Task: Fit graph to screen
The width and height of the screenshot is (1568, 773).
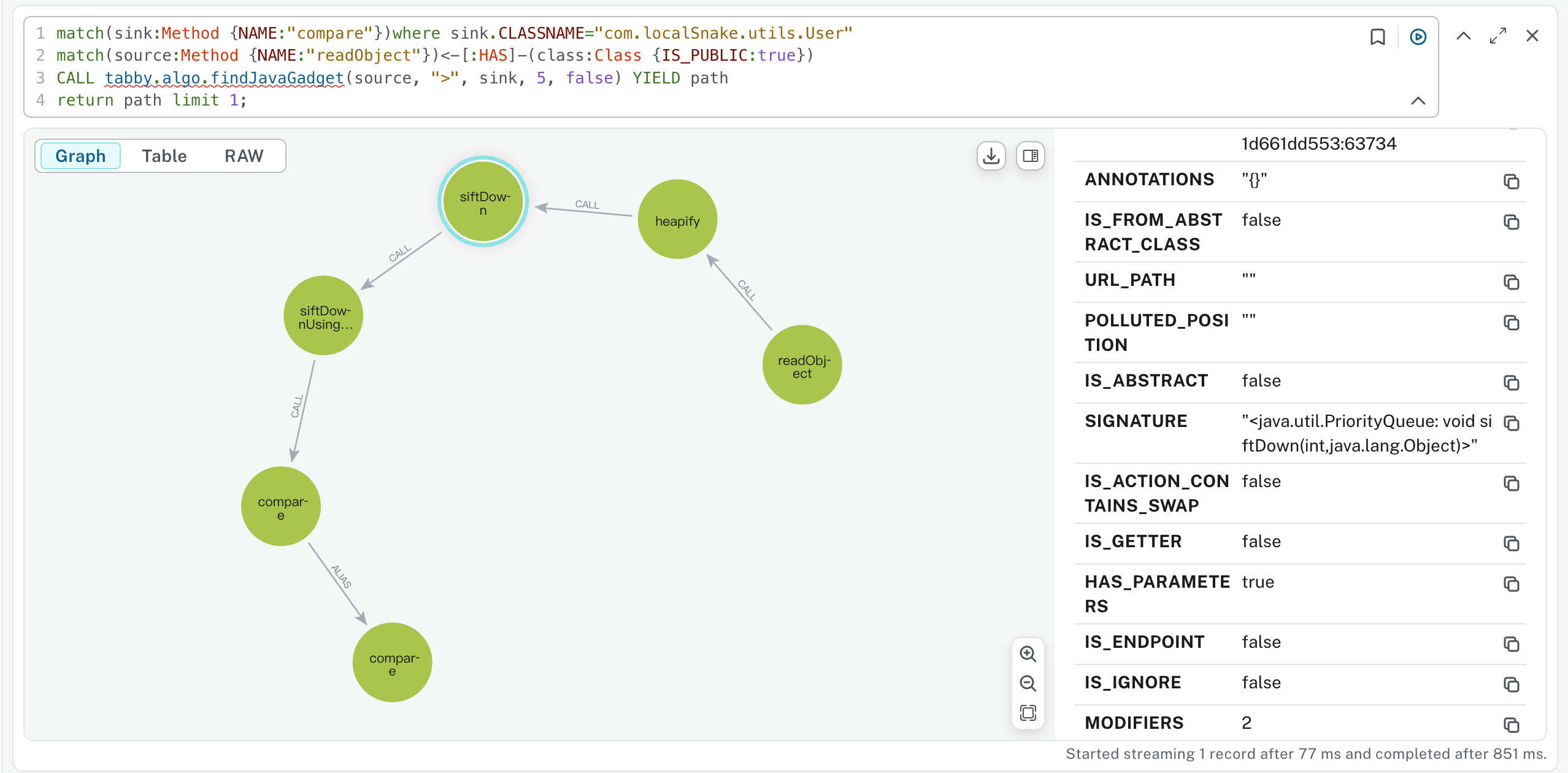Action: click(x=1028, y=713)
